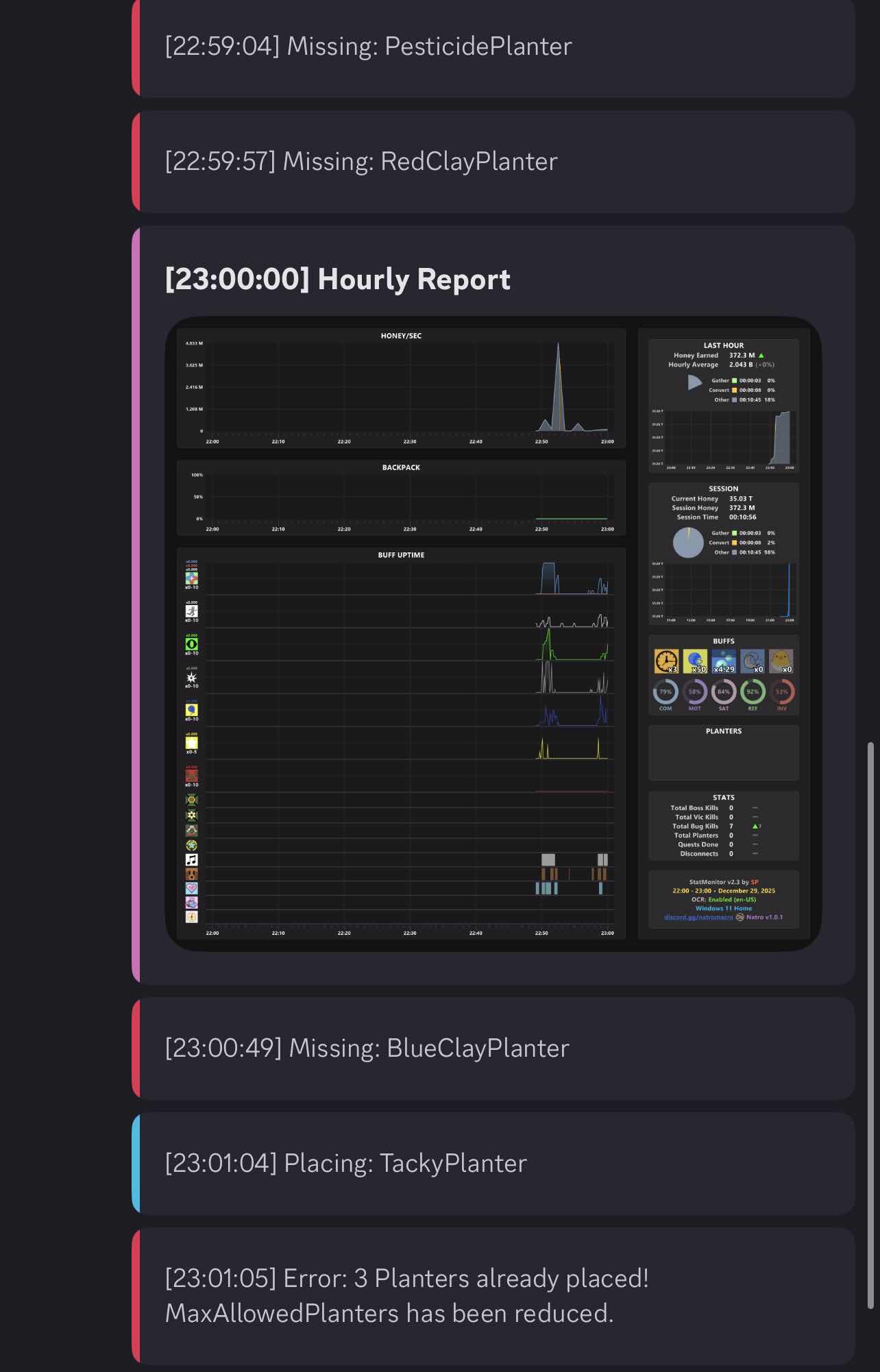Click the white starburst buff uptime icon
Image resolution: width=880 pixels, height=1372 pixels.
(192, 677)
